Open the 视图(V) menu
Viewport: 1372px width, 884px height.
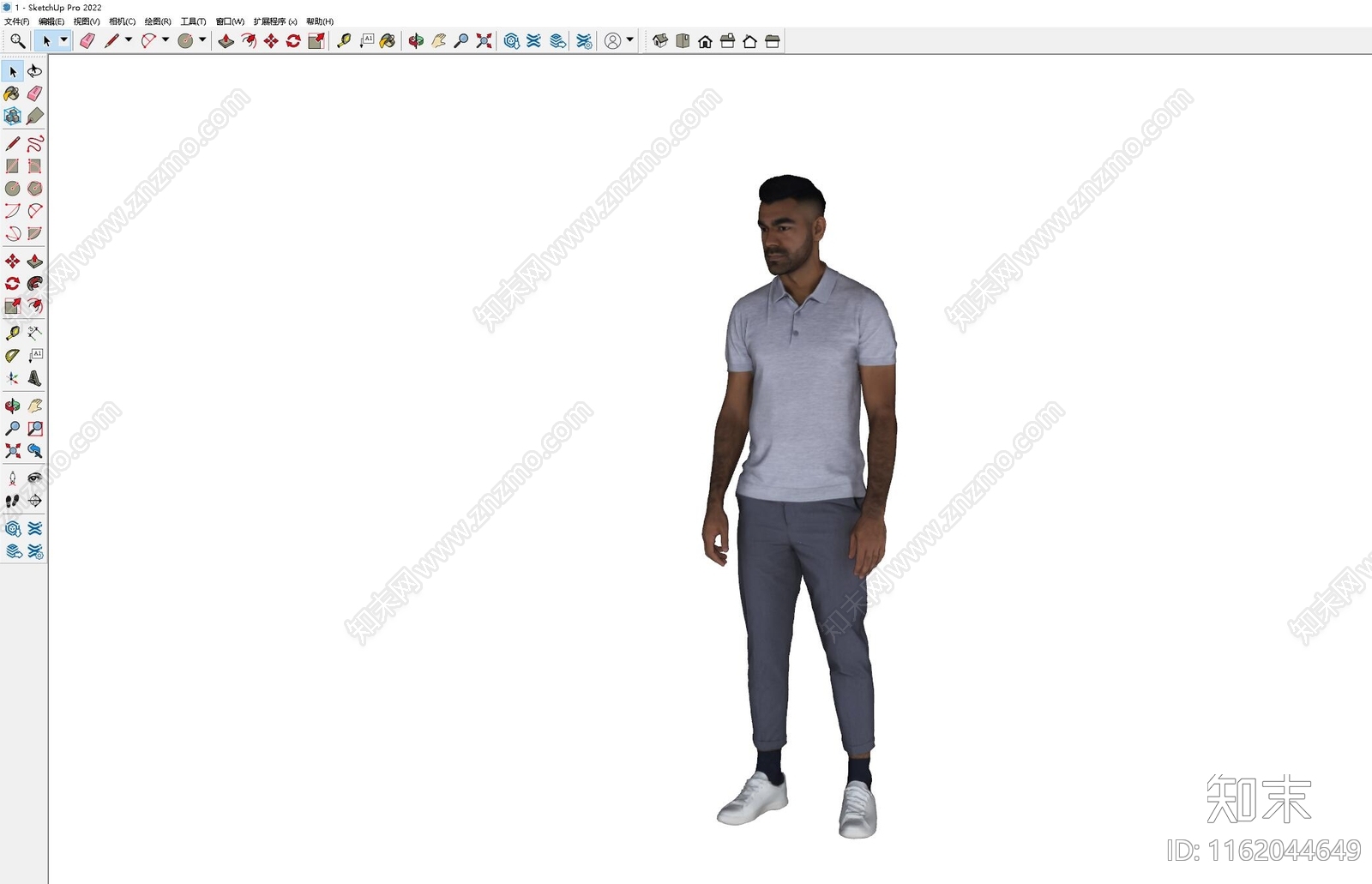[87, 21]
